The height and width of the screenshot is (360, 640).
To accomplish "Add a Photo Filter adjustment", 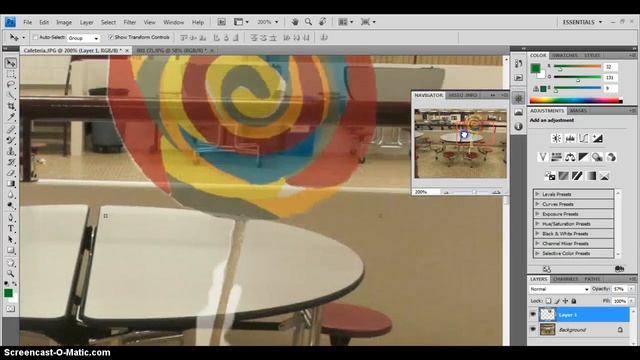I will click(598, 157).
